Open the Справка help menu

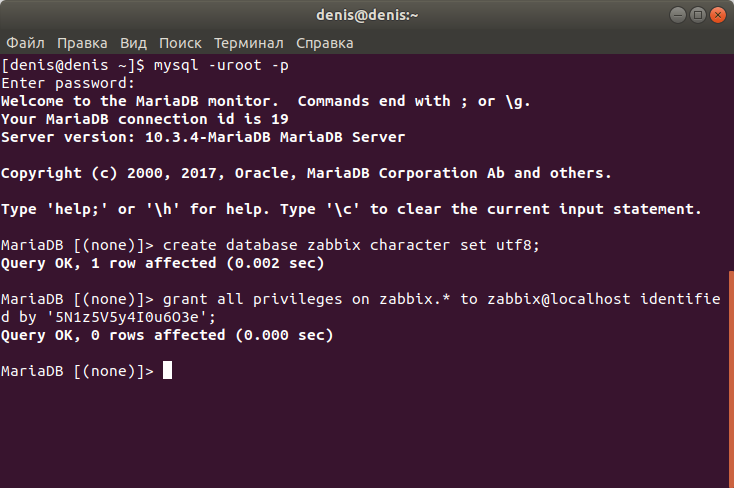click(x=324, y=43)
